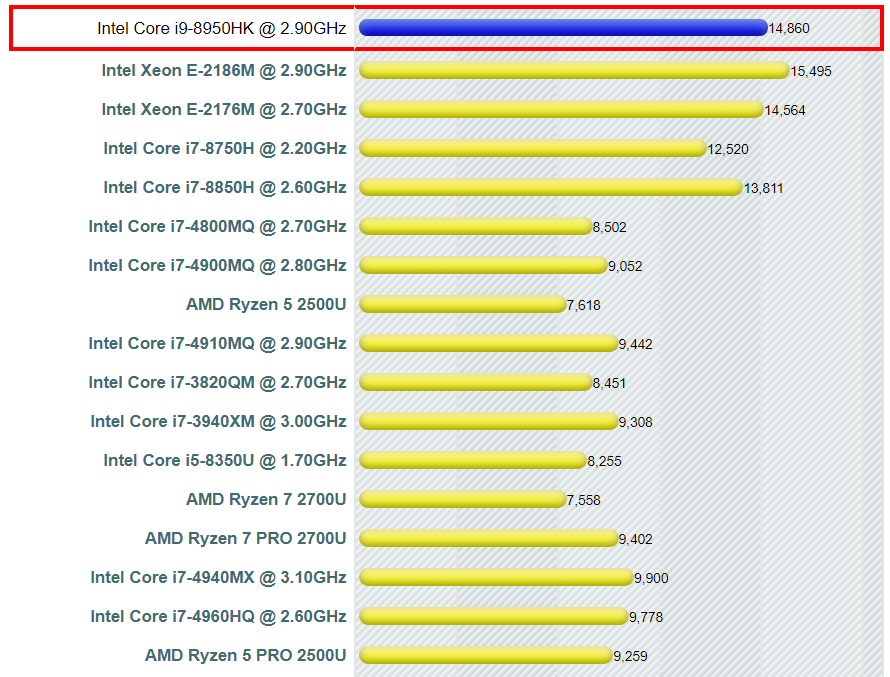Image resolution: width=890 pixels, height=677 pixels.
Task: Click the yellow bar for i7-3940XM
Action: 489,422
